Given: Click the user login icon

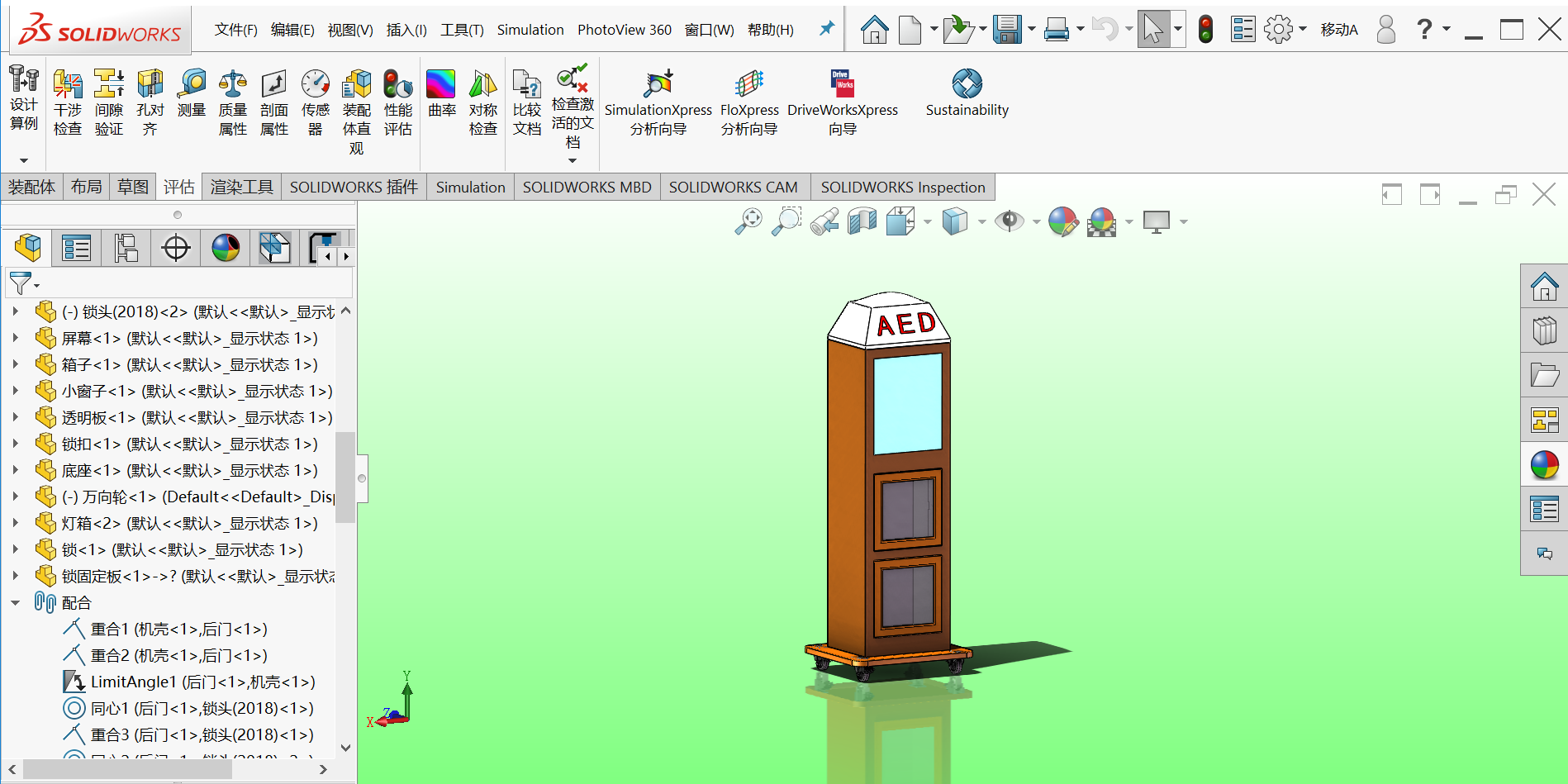Looking at the screenshot, I should tap(1386, 30).
